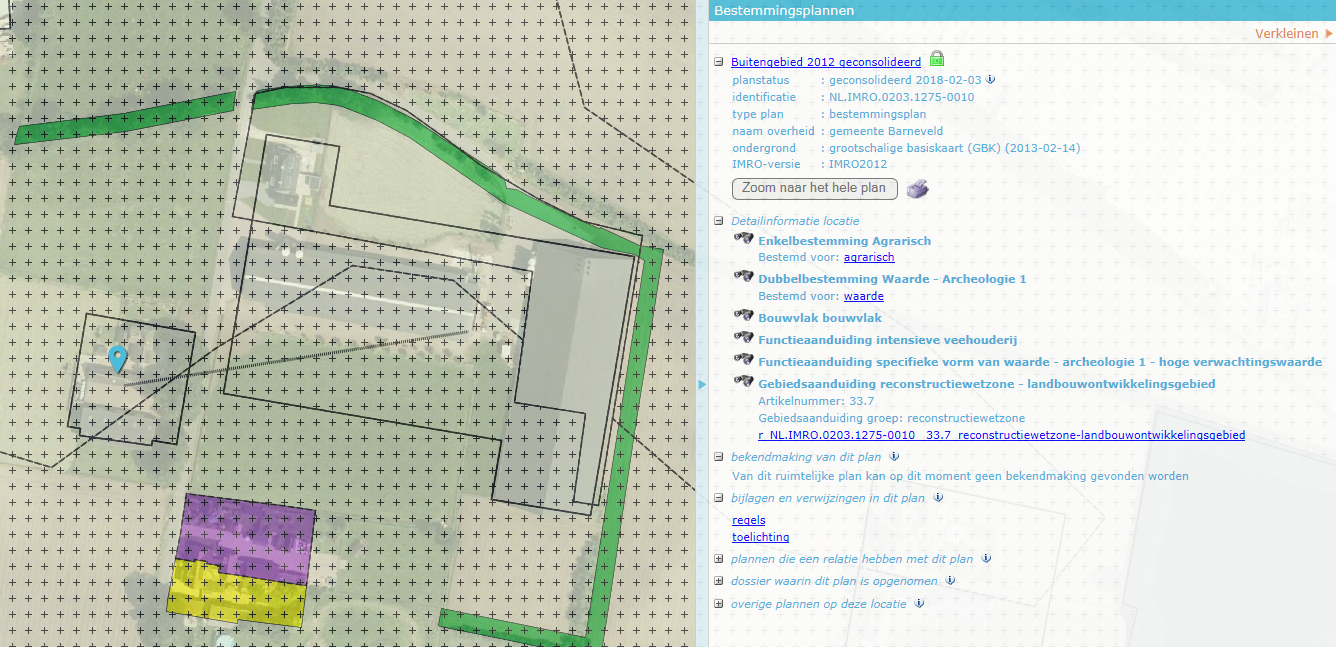Click identificatie value NL.IMRO.0203.1275-0010
Viewport: 1336px width, 647px height.
point(901,97)
